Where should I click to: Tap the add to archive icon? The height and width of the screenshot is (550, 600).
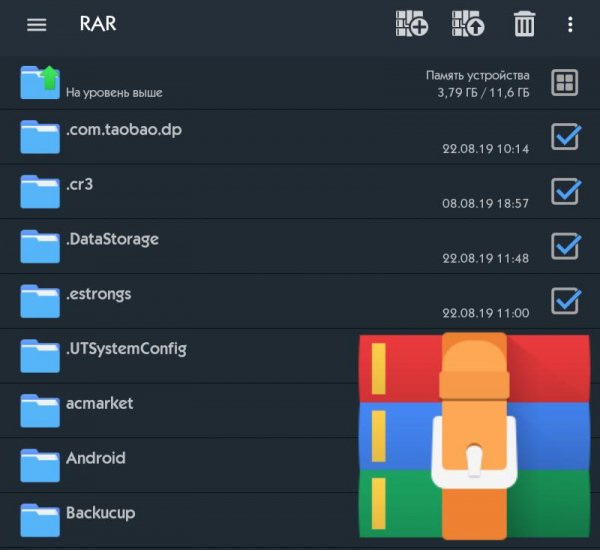[412, 24]
